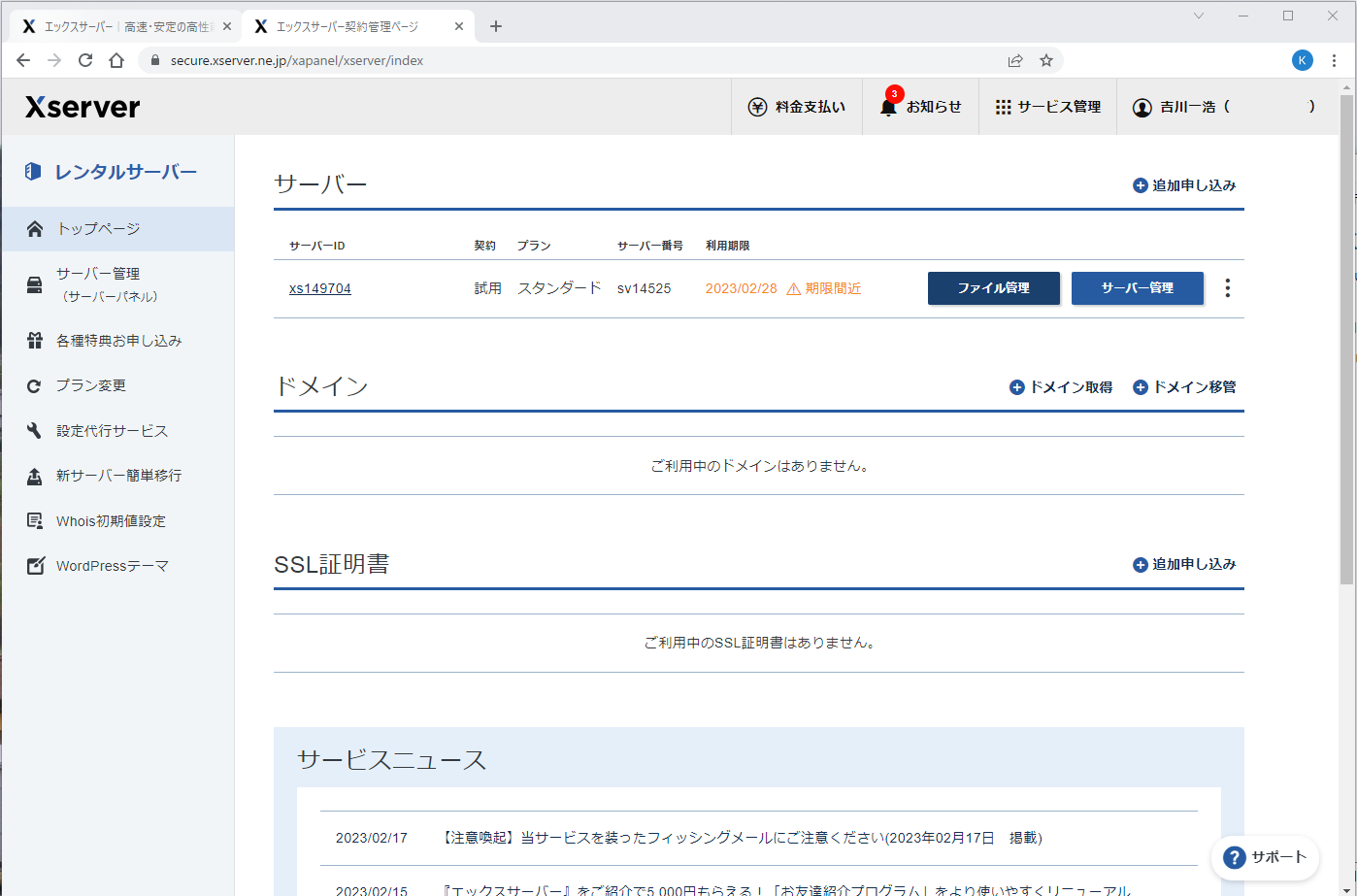
Task: Open the 吉川一浩 account menu
Action: [1223, 107]
